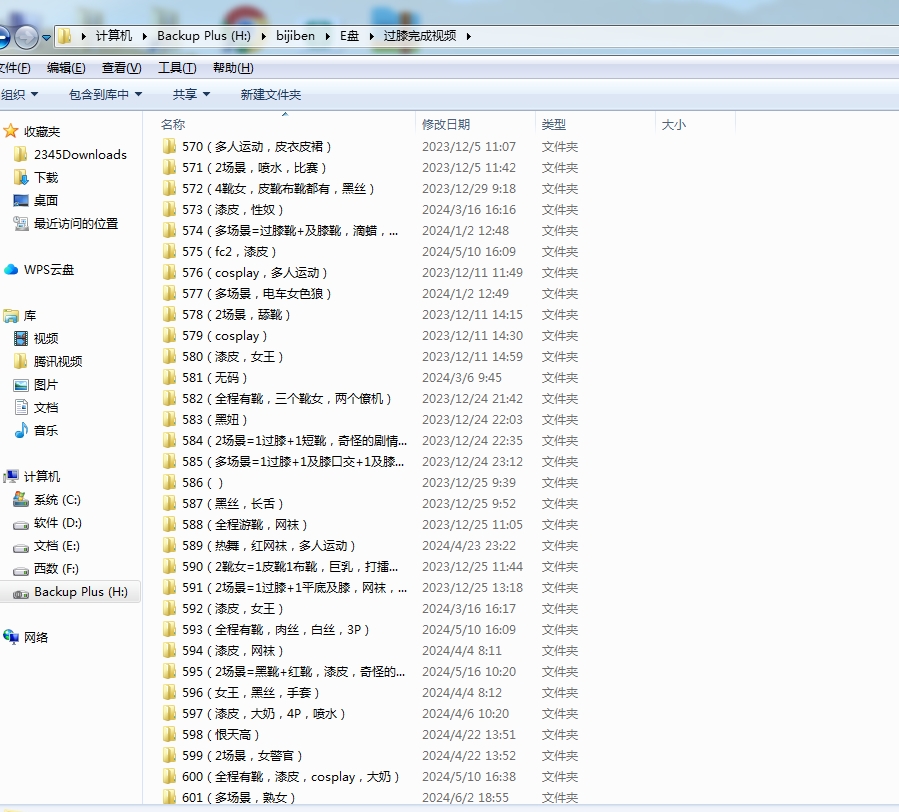
Task: Open the 包含到库中 dropdown
Action: coord(105,94)
